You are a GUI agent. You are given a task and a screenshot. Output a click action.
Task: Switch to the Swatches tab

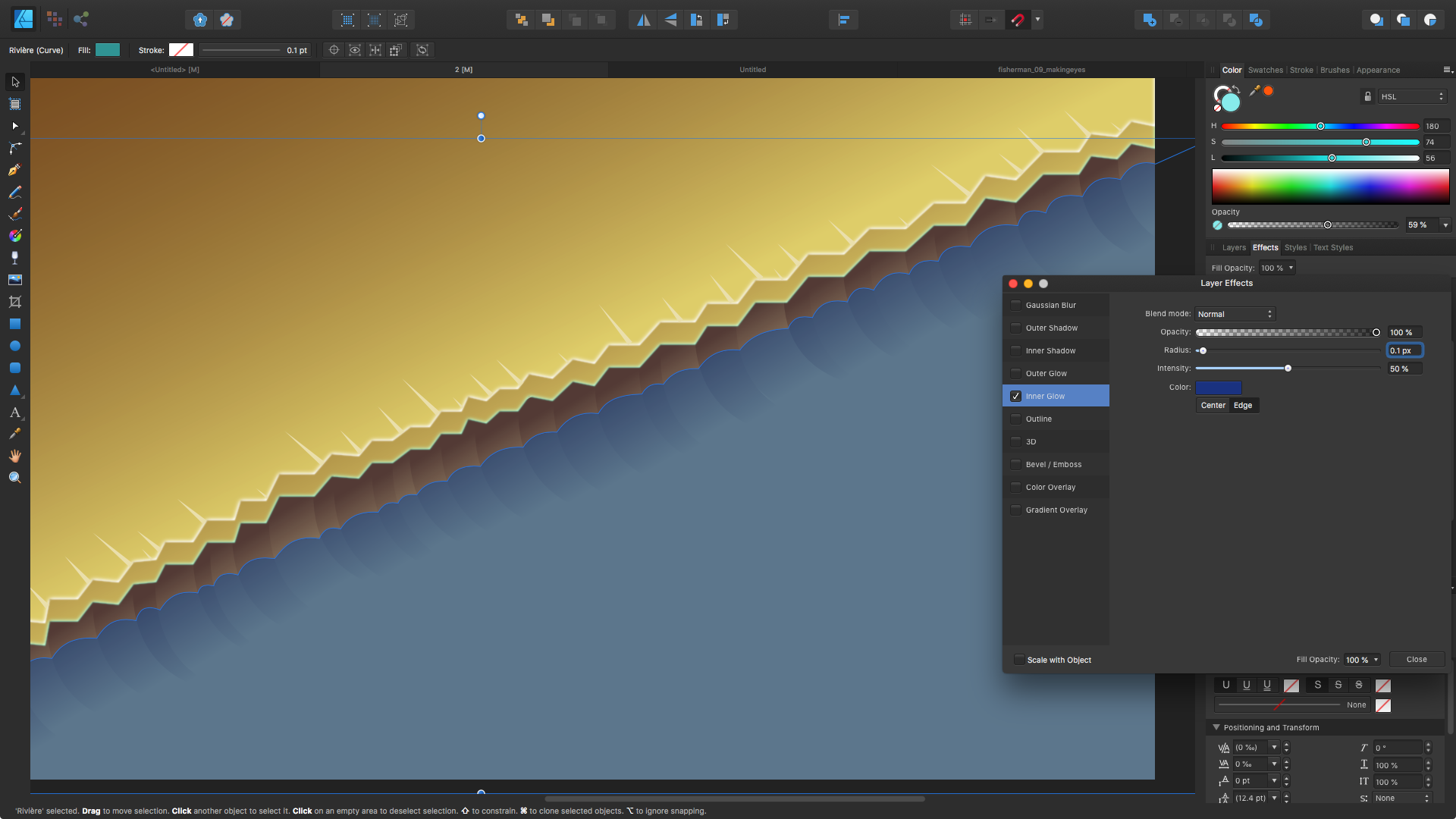1266,70
